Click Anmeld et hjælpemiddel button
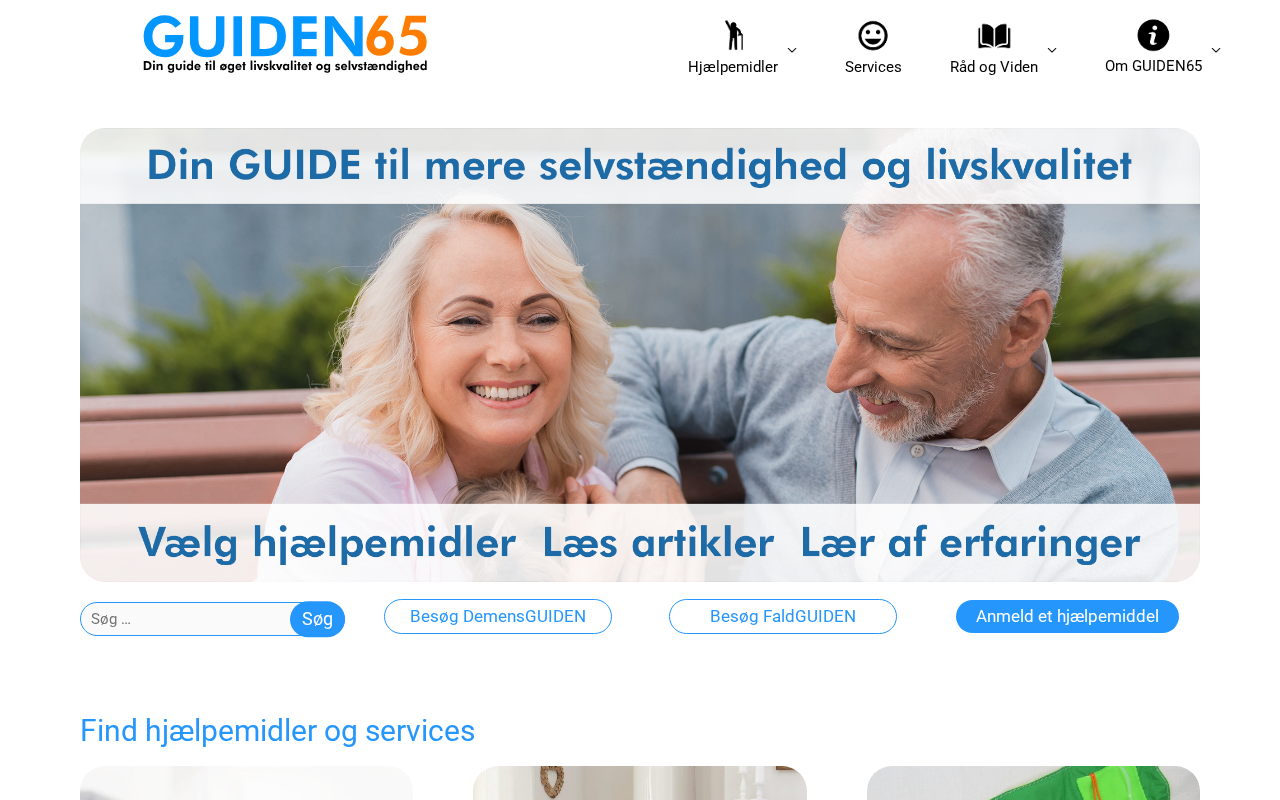The image size is (1280, 800). pyautogui.click(x=1067, y=616)
